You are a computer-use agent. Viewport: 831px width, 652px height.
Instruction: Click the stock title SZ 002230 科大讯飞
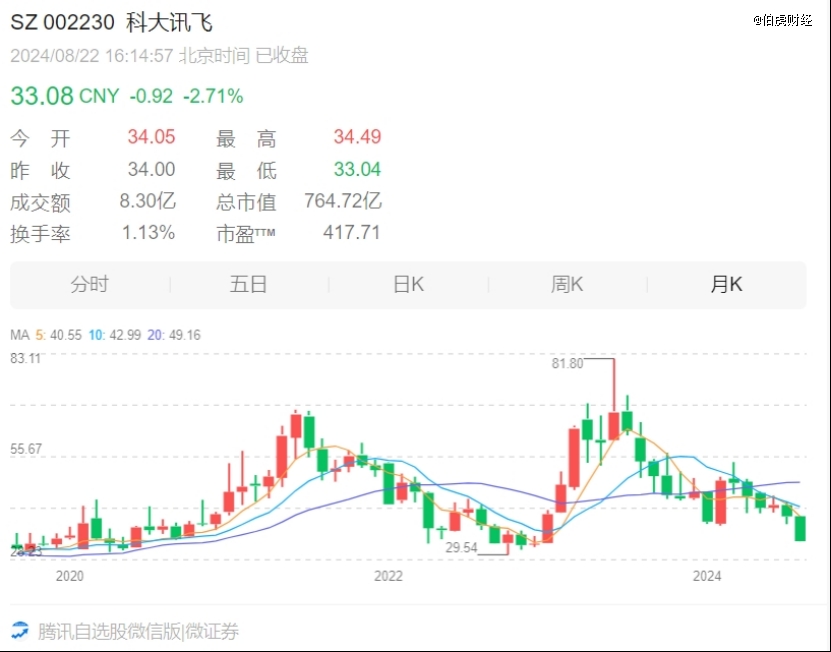(111, 23)
